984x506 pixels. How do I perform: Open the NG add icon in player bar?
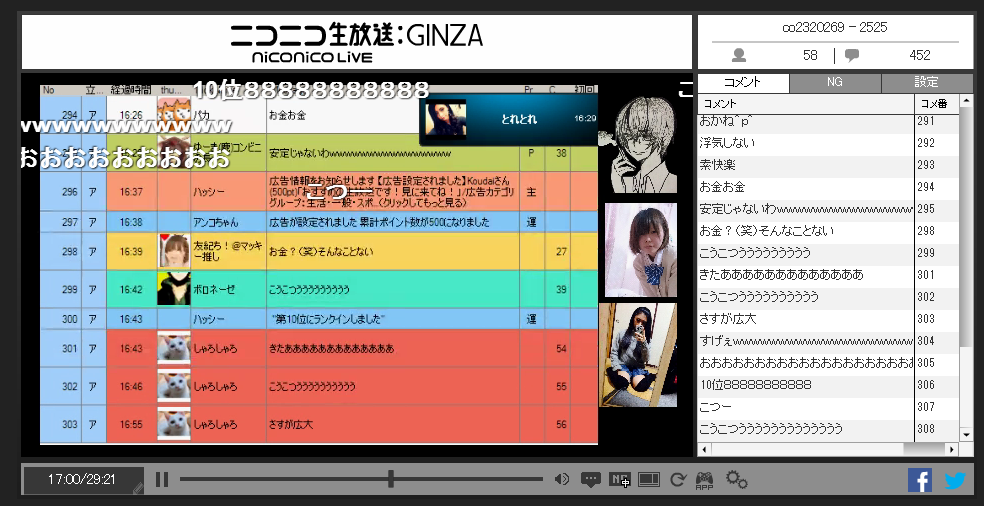click(x=619, y=480)
